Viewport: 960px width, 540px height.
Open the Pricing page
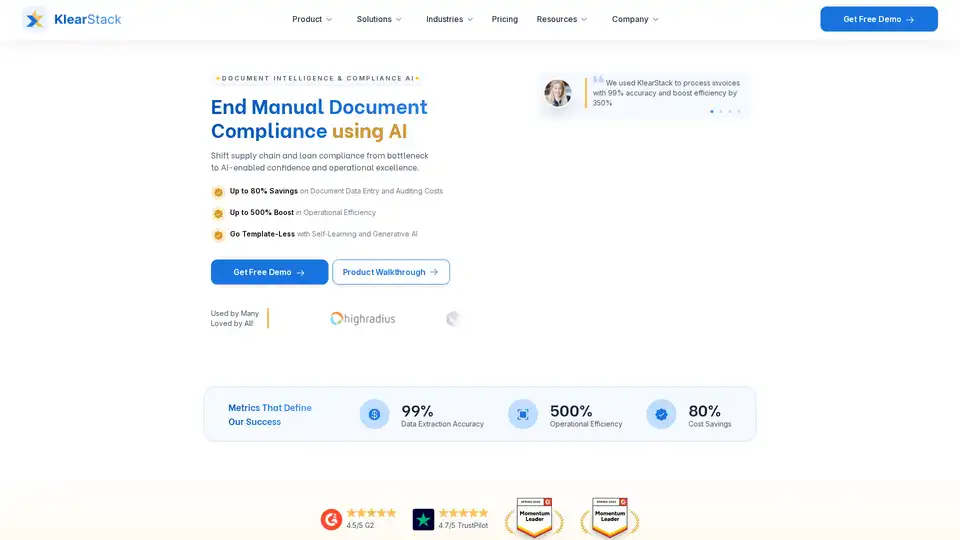[505, 19]
